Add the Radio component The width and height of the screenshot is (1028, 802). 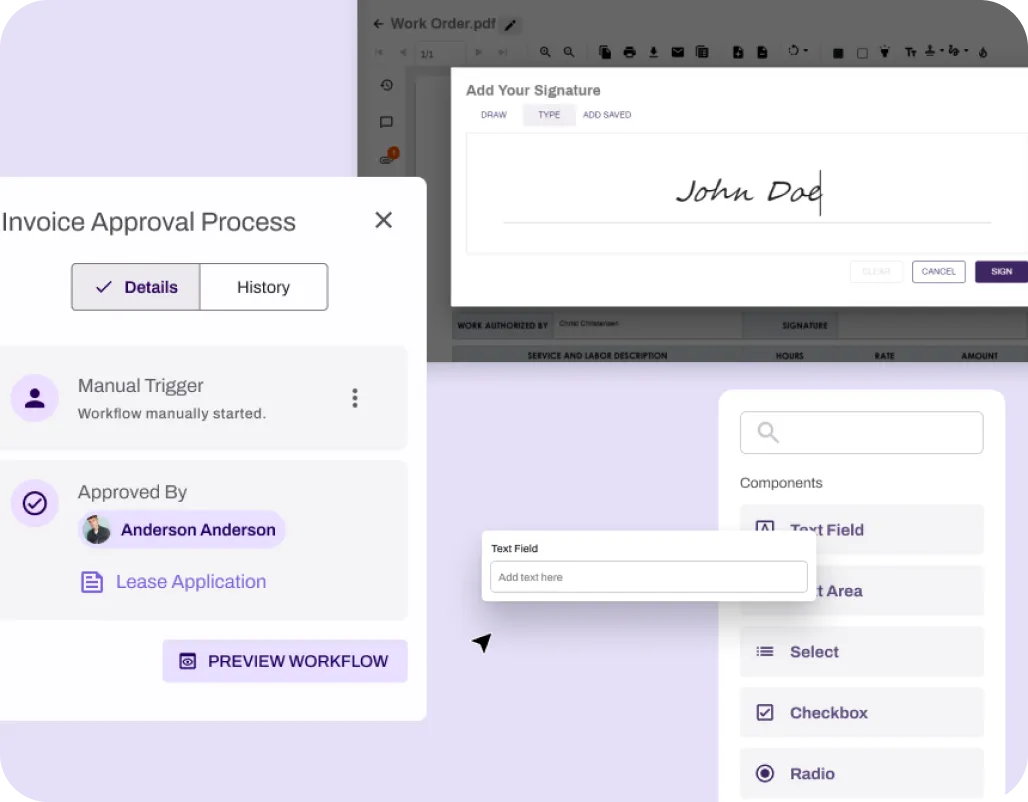[x=861, y=774]
